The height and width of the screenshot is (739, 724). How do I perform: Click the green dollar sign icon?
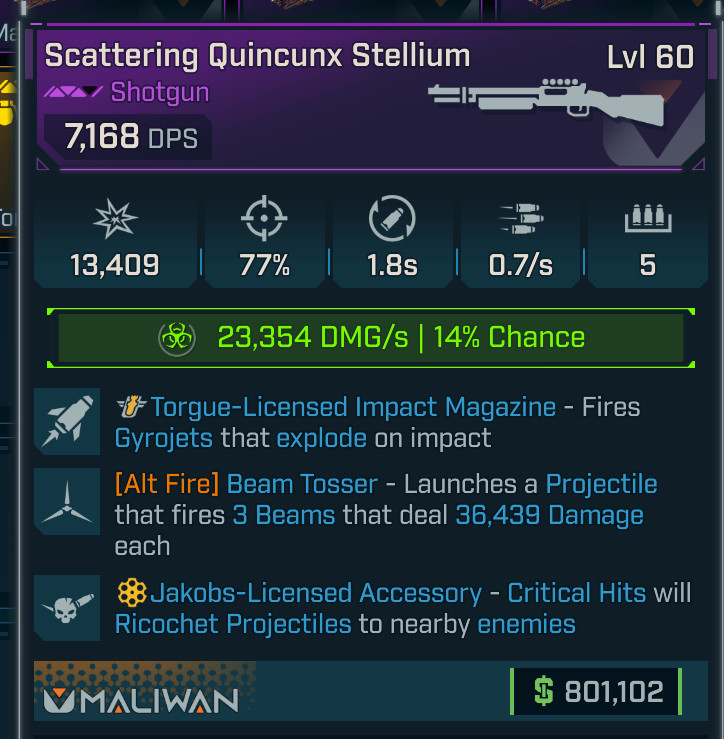543,691
